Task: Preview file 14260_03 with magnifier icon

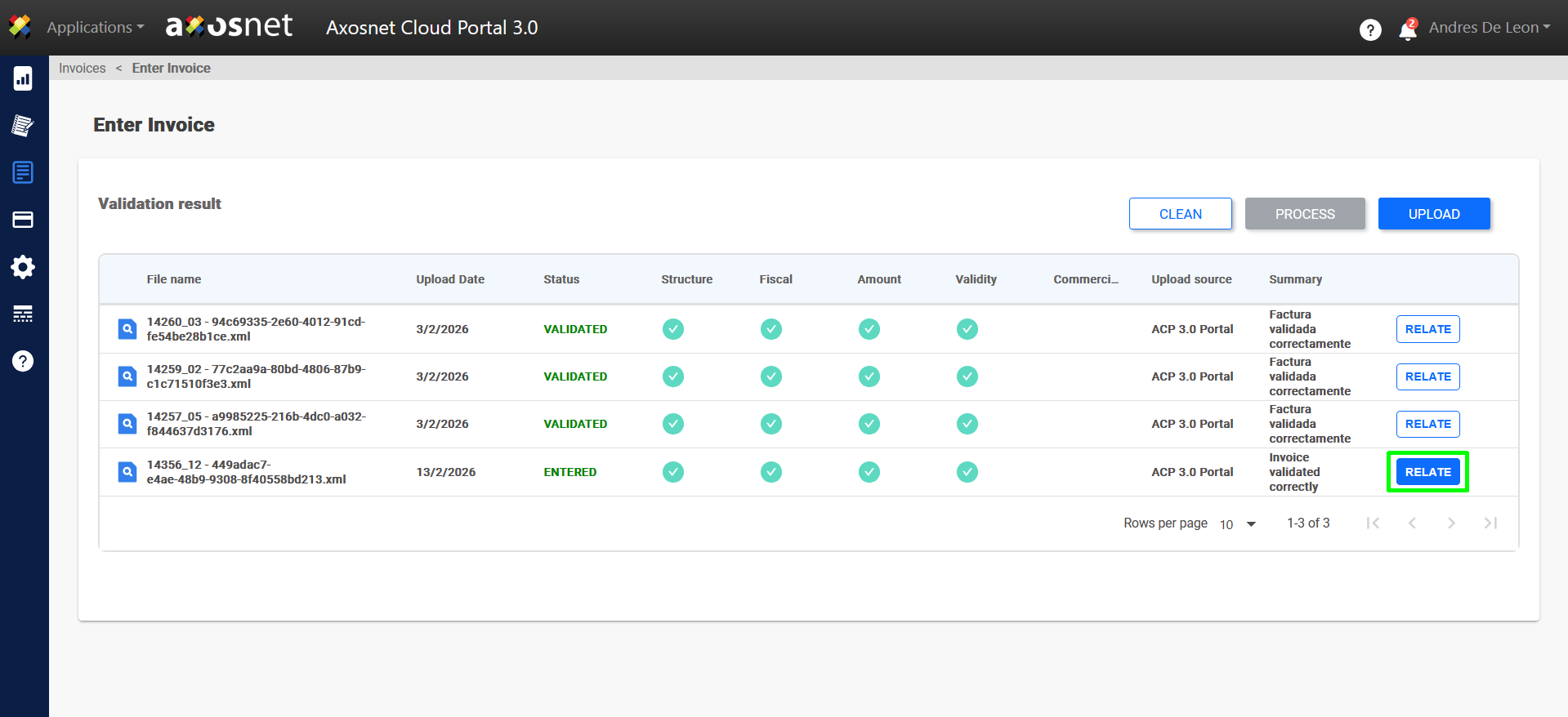Action: pyautogui.click(x=127, y=329)
